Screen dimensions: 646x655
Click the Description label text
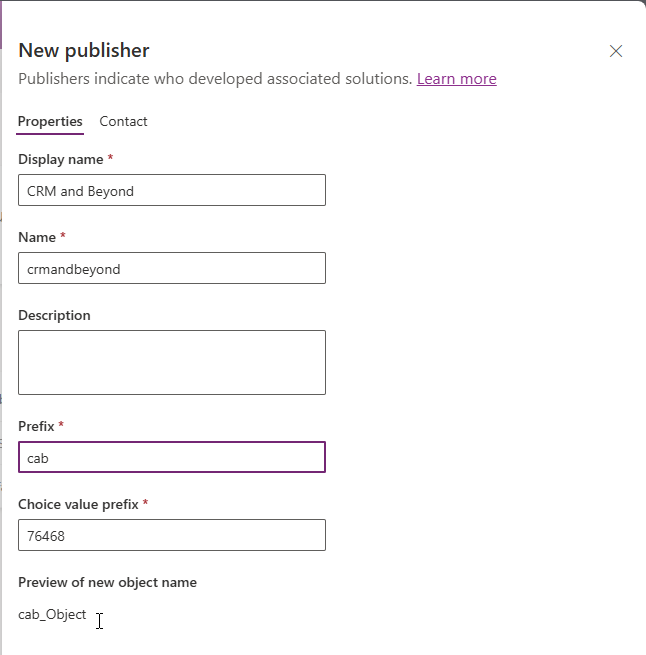[54, 315]
